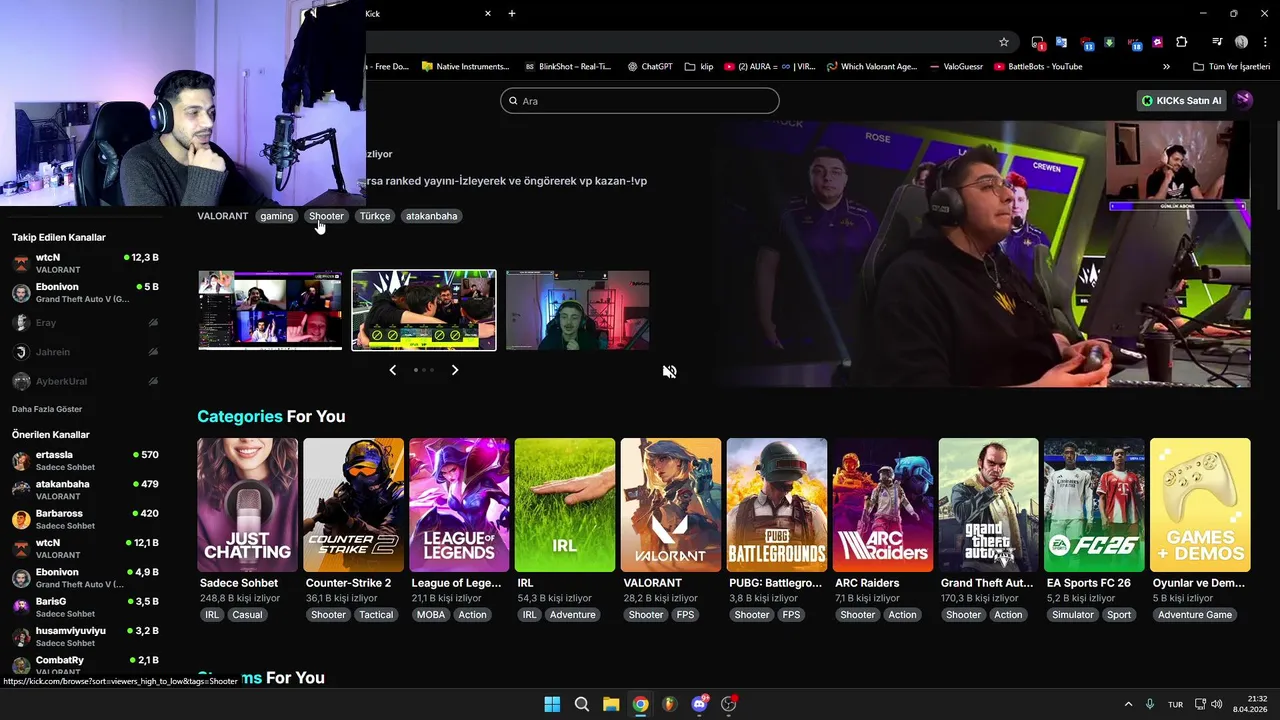Open BlinkShot bookmark
This screenshot has height=720, width=1280.
coord(567,67)
